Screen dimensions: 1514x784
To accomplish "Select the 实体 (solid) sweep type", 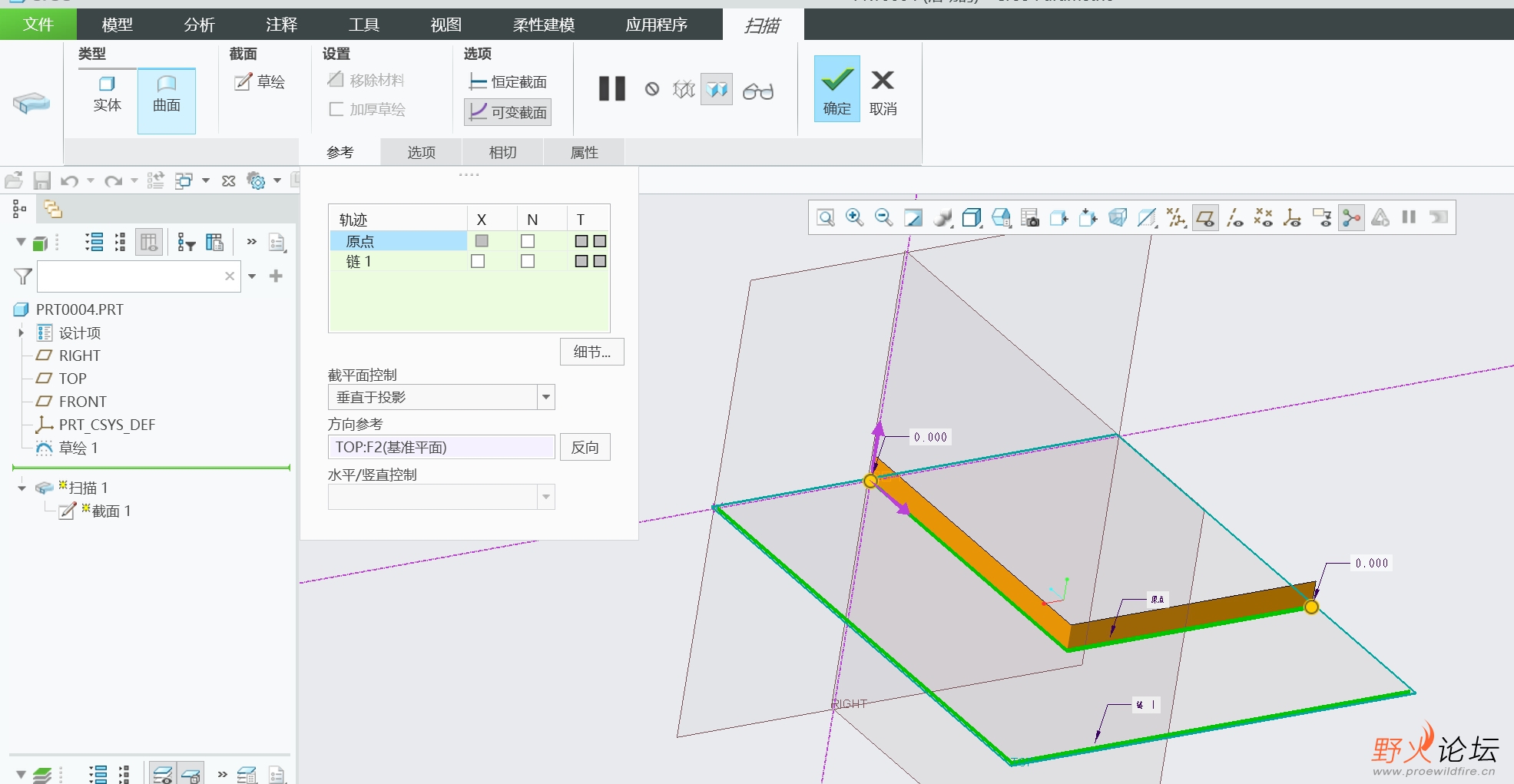I will 107,94.
